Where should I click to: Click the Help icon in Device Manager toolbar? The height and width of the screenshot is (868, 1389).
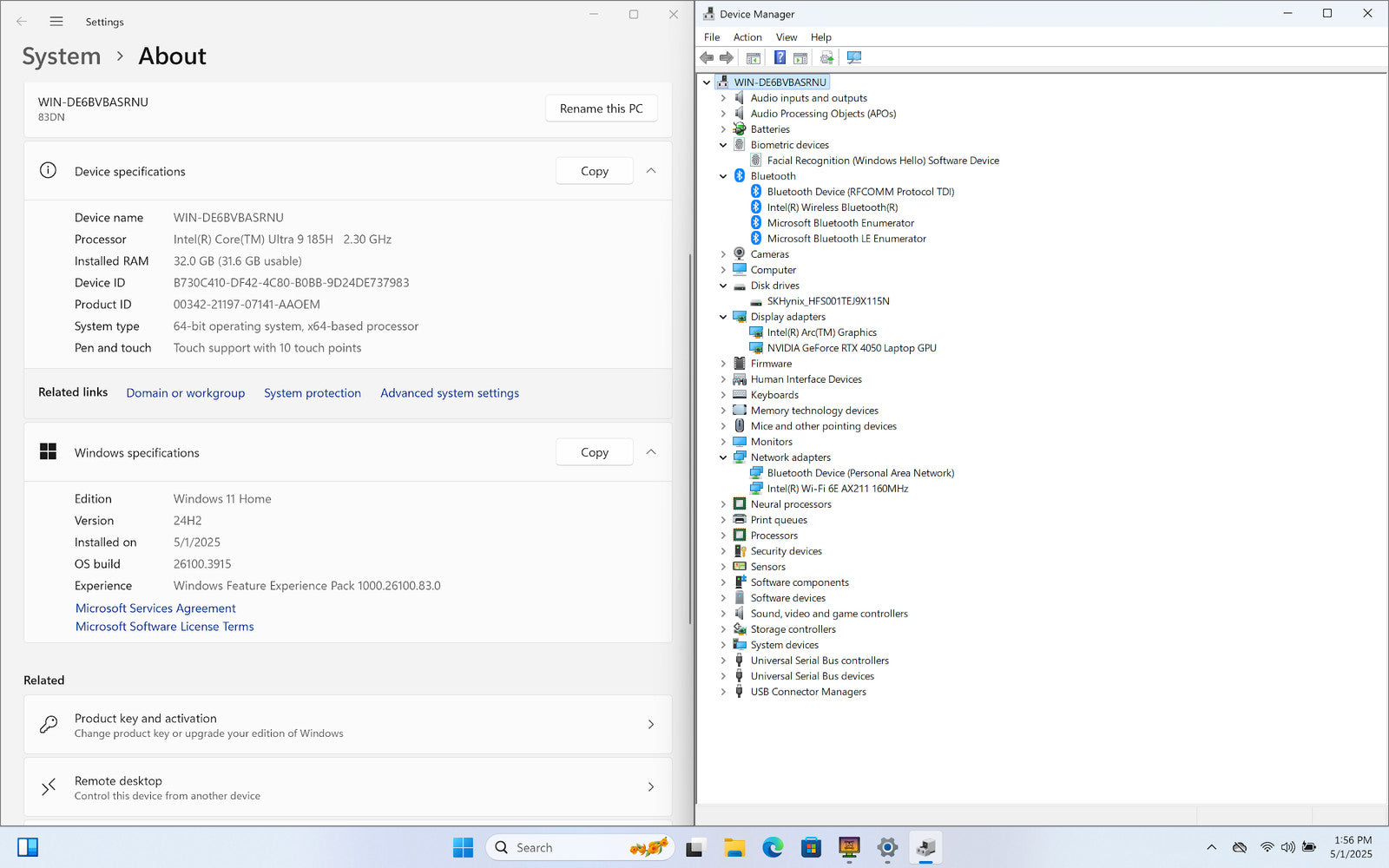[780, 58]
